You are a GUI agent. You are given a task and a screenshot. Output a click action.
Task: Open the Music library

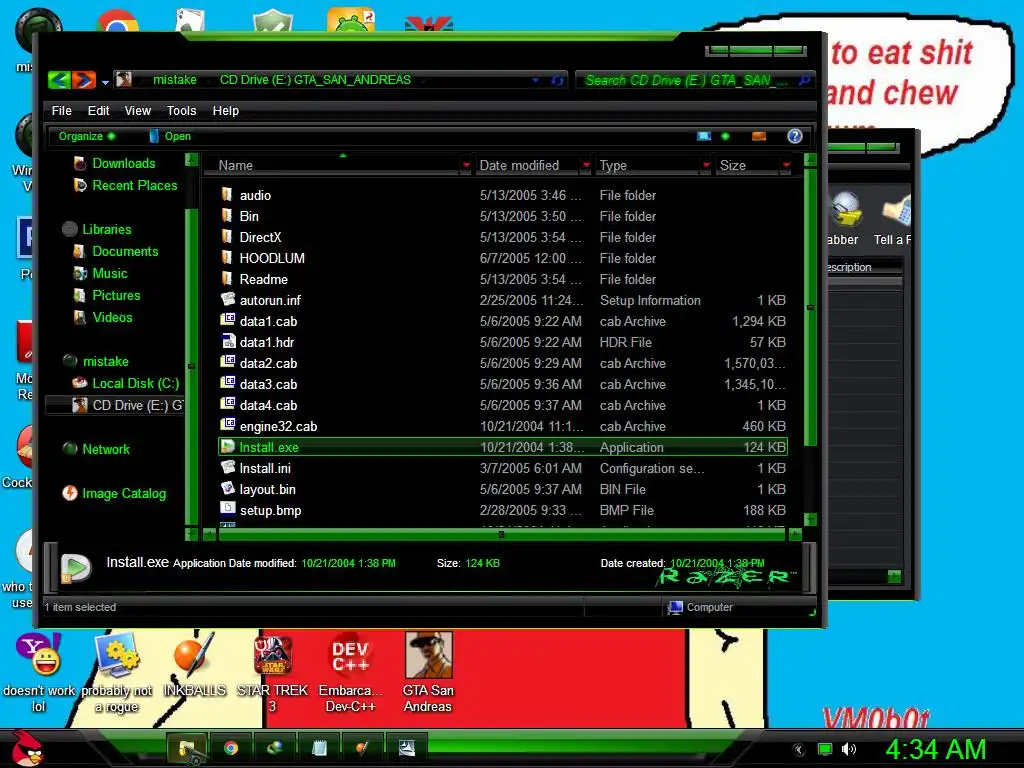tap(109, 274)
